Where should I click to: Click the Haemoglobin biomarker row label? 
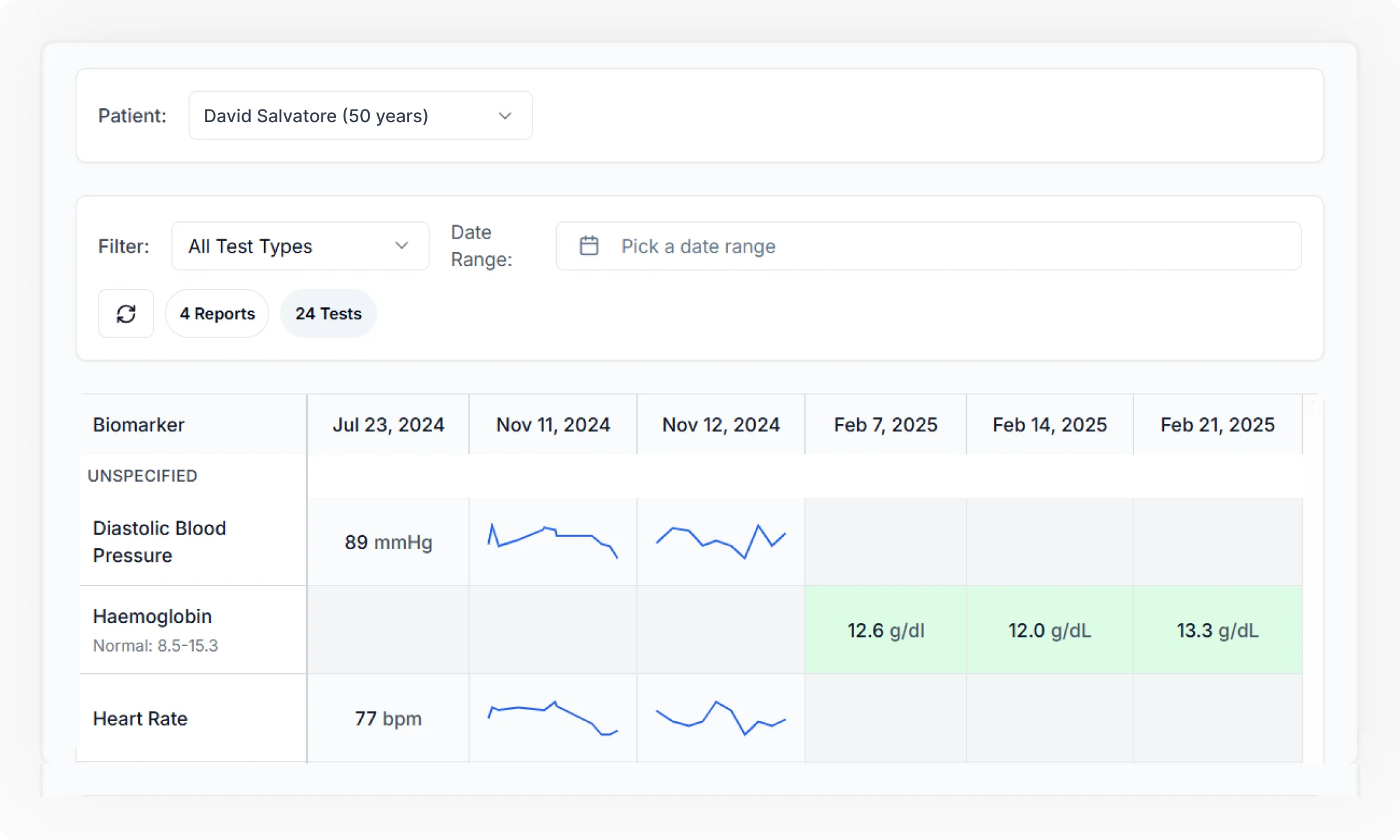click(153, 616)
